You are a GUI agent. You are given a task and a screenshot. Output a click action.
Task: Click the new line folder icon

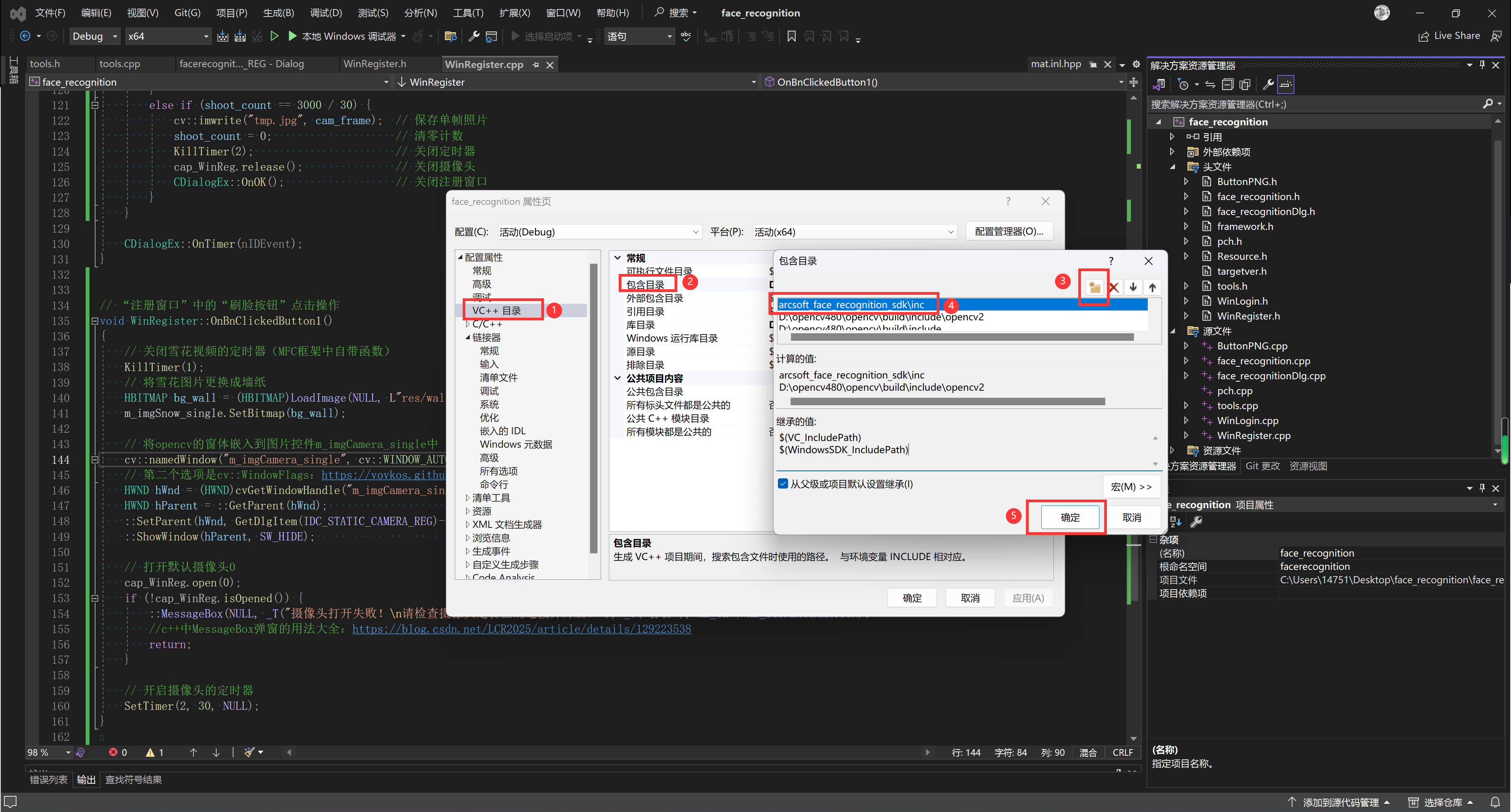(x=1094, y=287)
